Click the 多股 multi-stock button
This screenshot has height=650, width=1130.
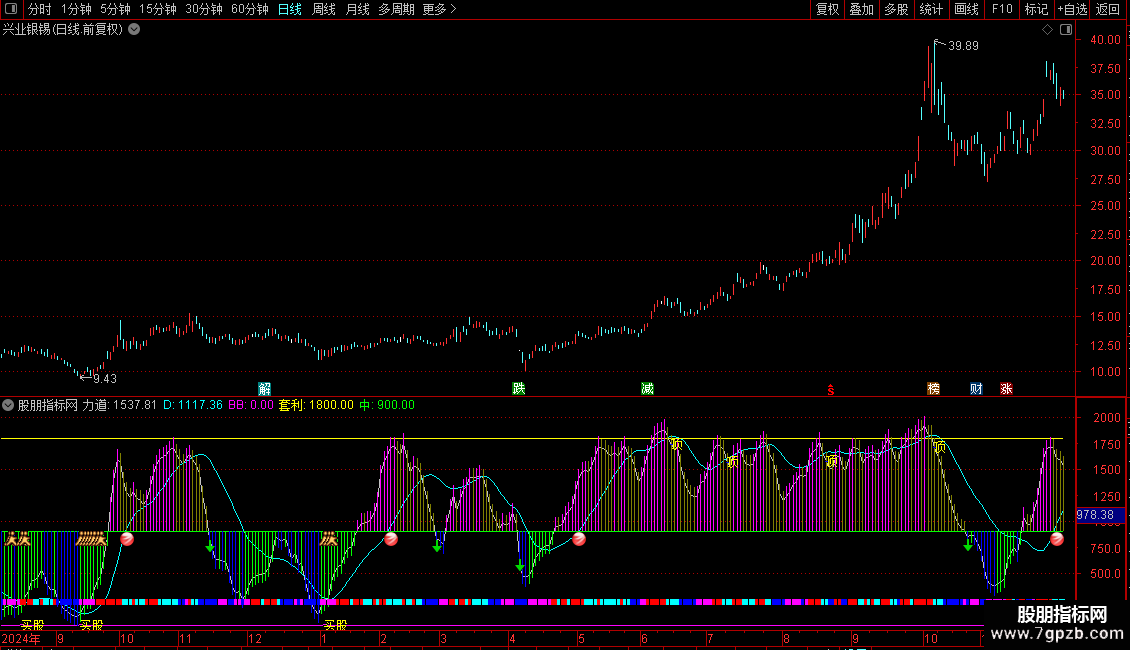[x=897, y=9]
